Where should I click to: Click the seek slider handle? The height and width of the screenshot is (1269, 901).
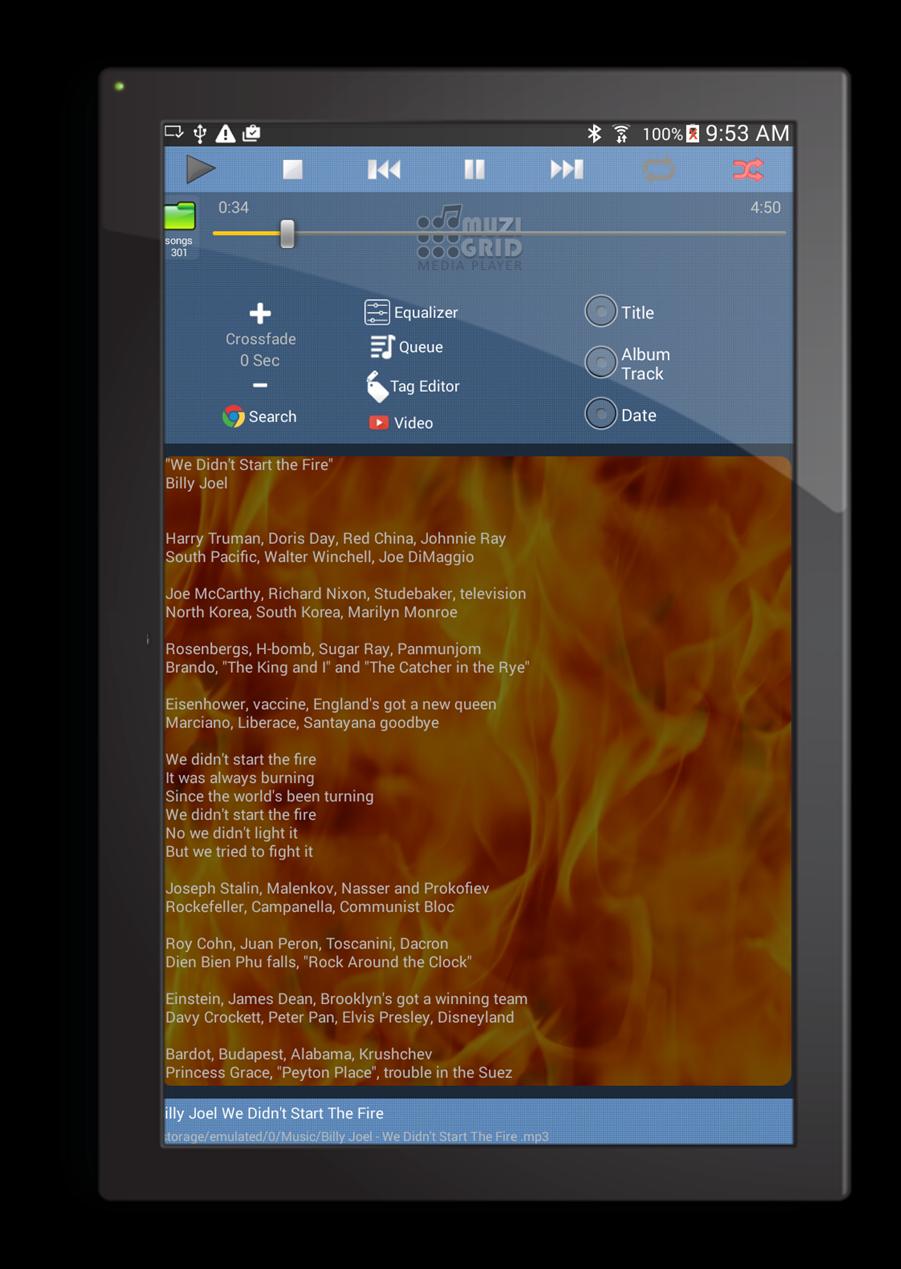coord(287,234)
